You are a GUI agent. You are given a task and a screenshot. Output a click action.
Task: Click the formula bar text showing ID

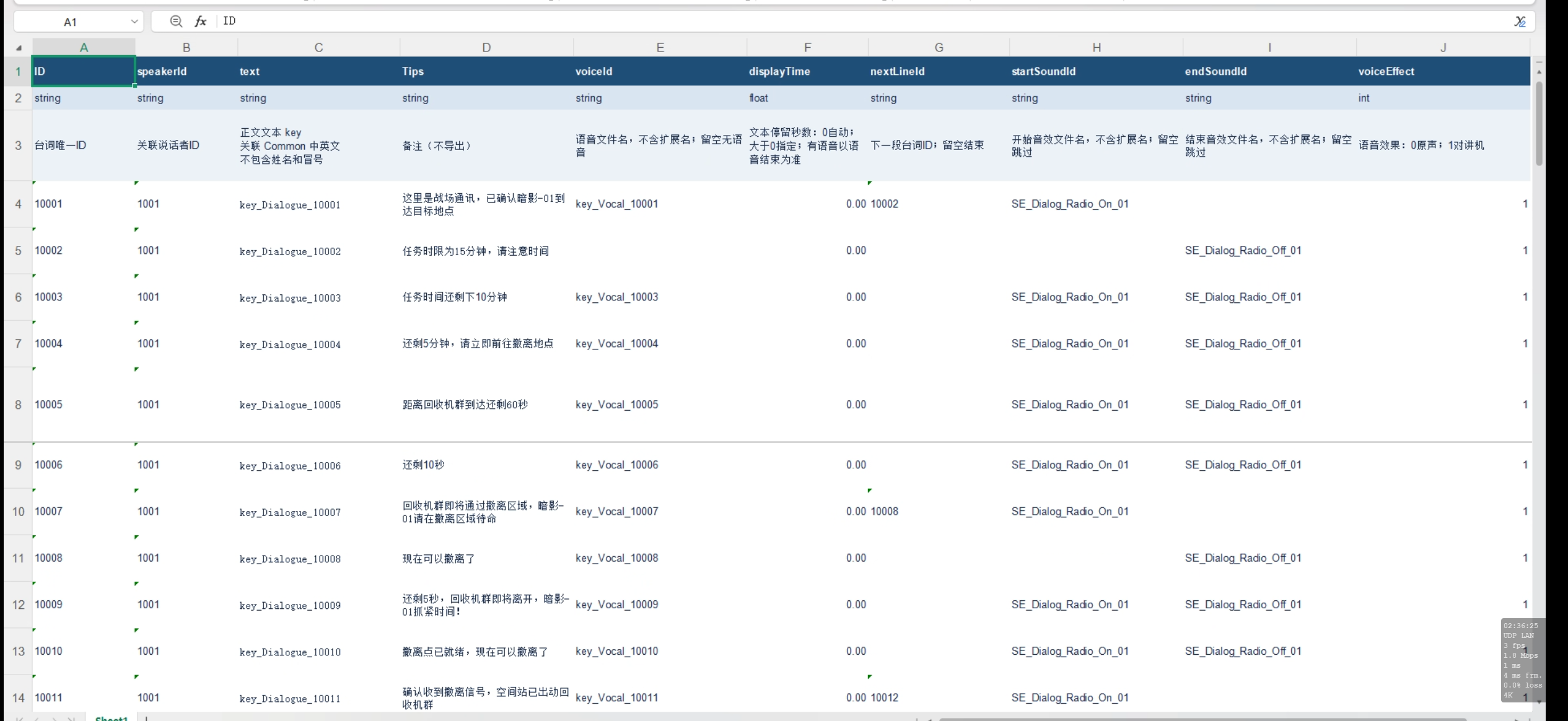point(230,21)
